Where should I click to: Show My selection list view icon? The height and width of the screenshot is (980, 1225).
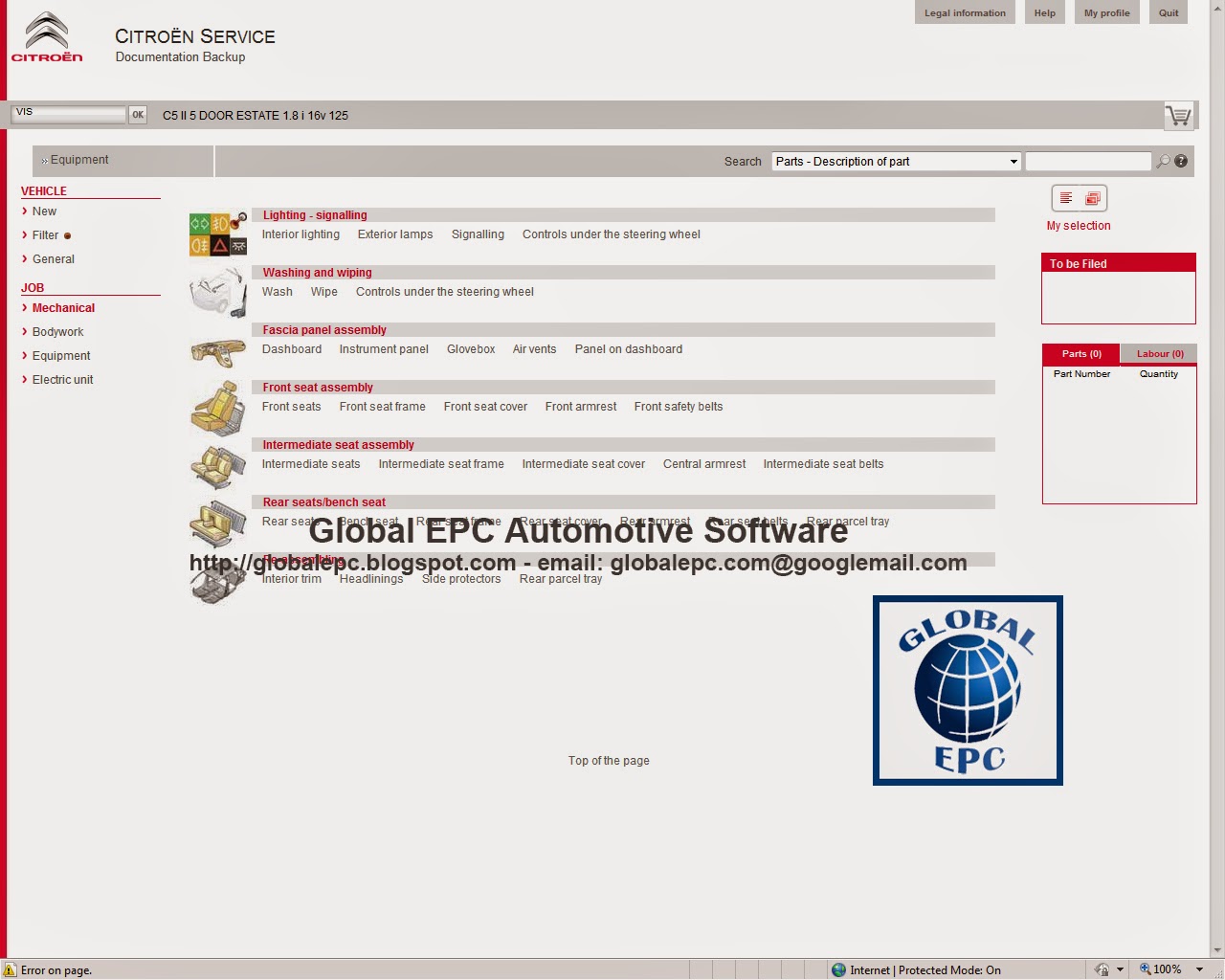pos(1065,198)
